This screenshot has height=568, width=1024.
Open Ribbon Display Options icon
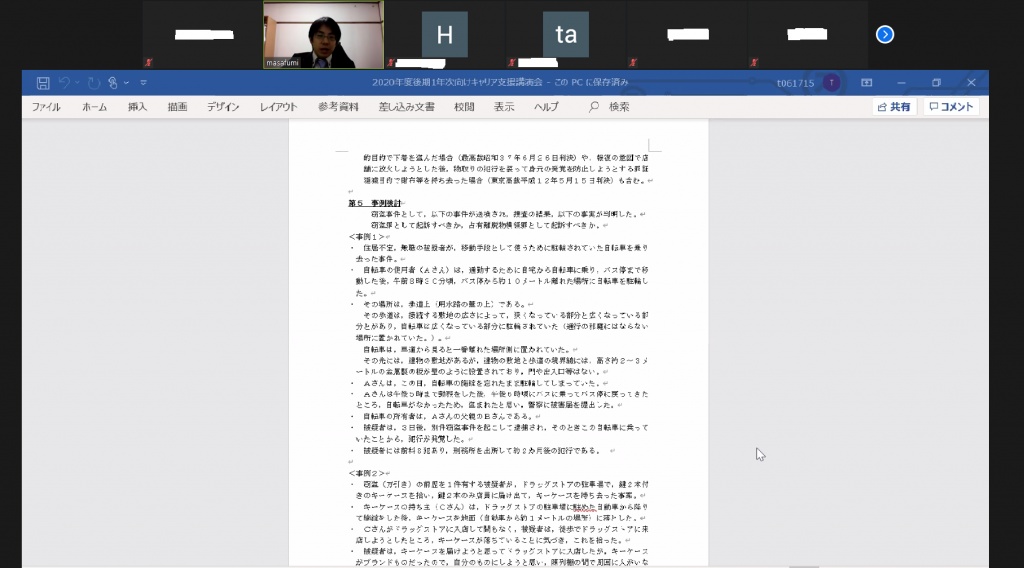click(x=867, y=83)
